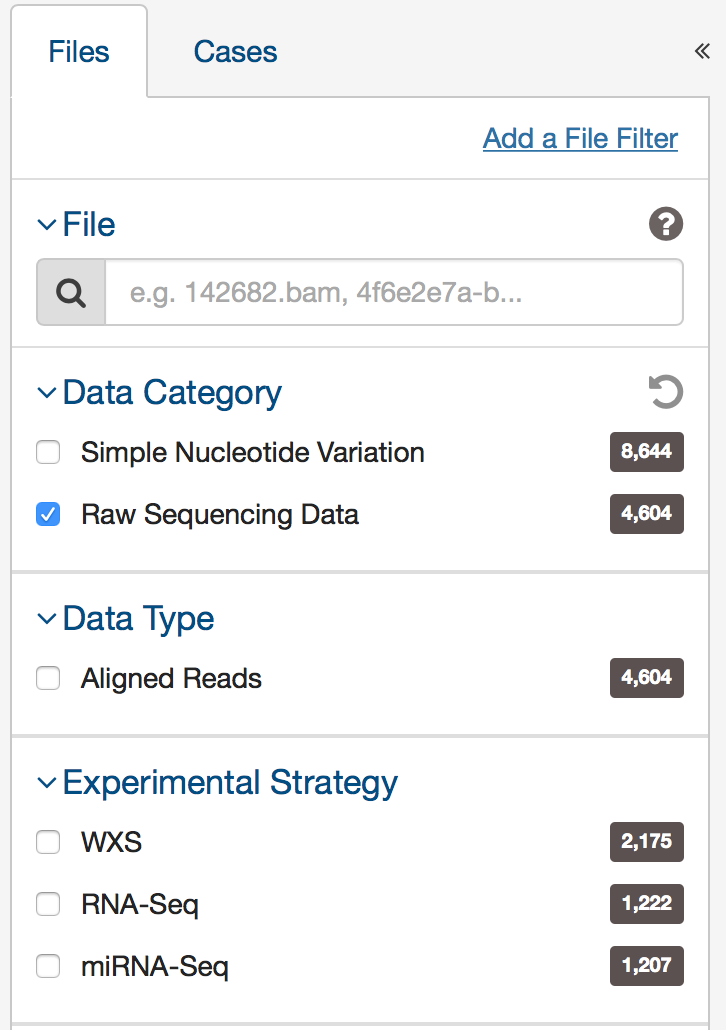Image resolution: width=726 pixels, height=1030 pixels.
Task: Click the 8,644 count badge
Action: (x=646, y=452)
